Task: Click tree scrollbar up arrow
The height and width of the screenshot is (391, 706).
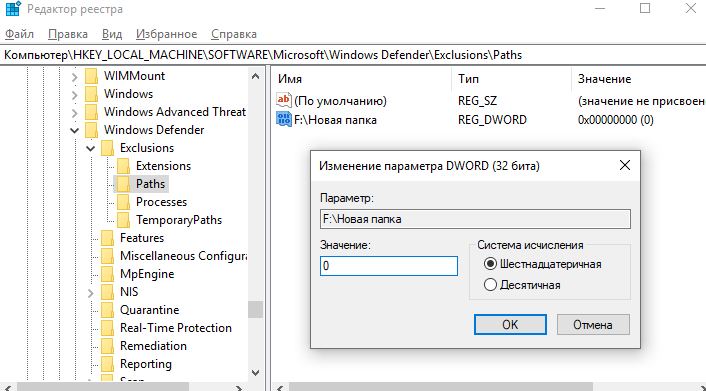Action: [x=255, y=76]
